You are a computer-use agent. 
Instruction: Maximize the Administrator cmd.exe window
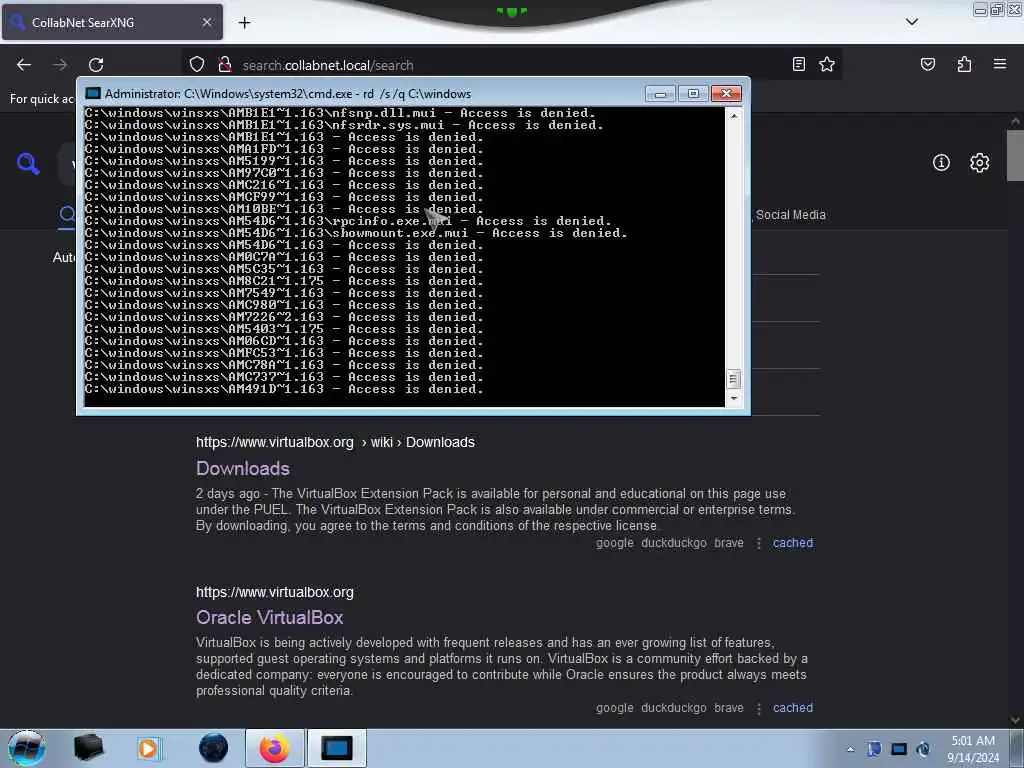(x=693, y=94)
